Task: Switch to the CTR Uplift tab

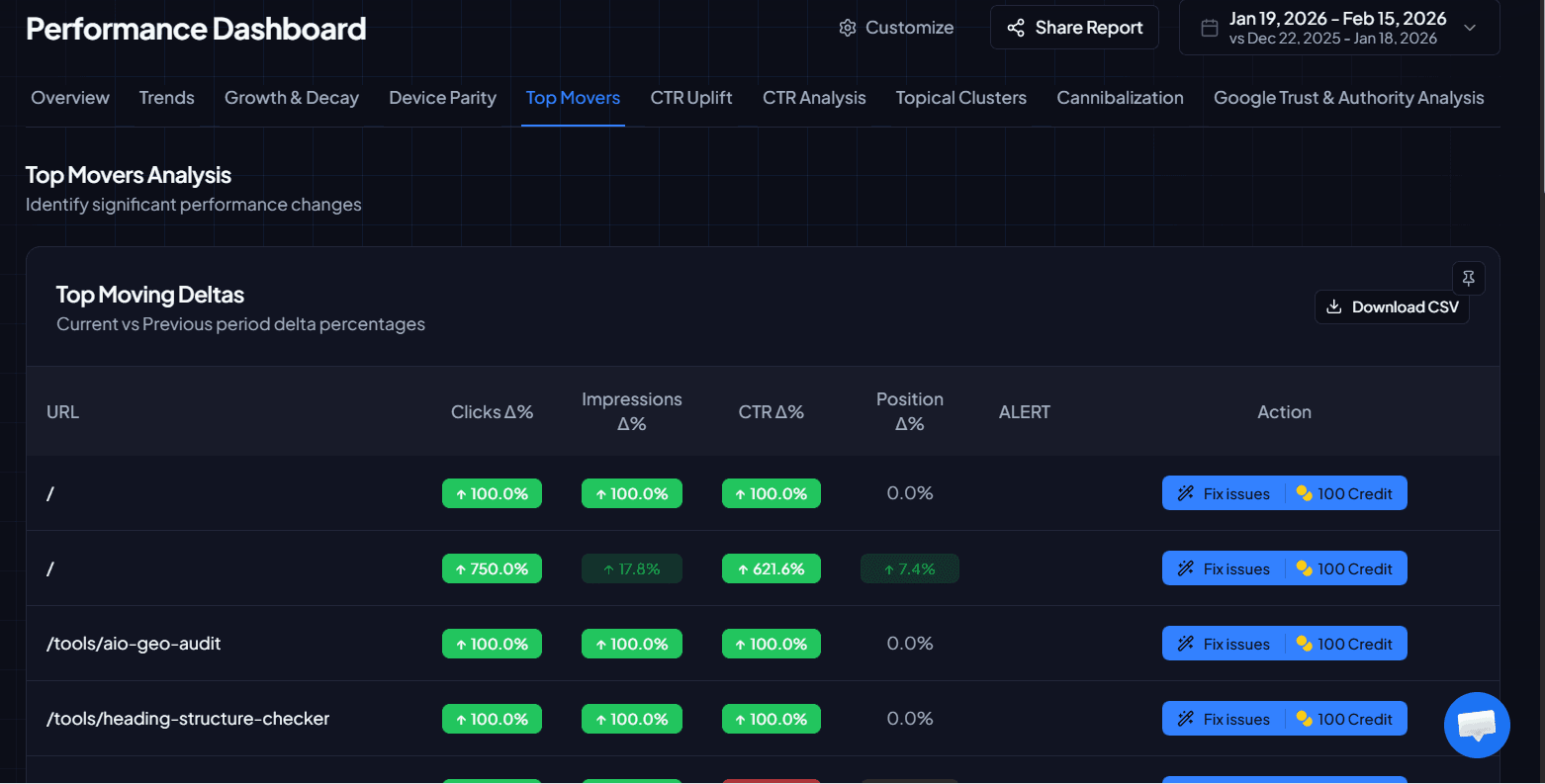Action: point(690,98)
